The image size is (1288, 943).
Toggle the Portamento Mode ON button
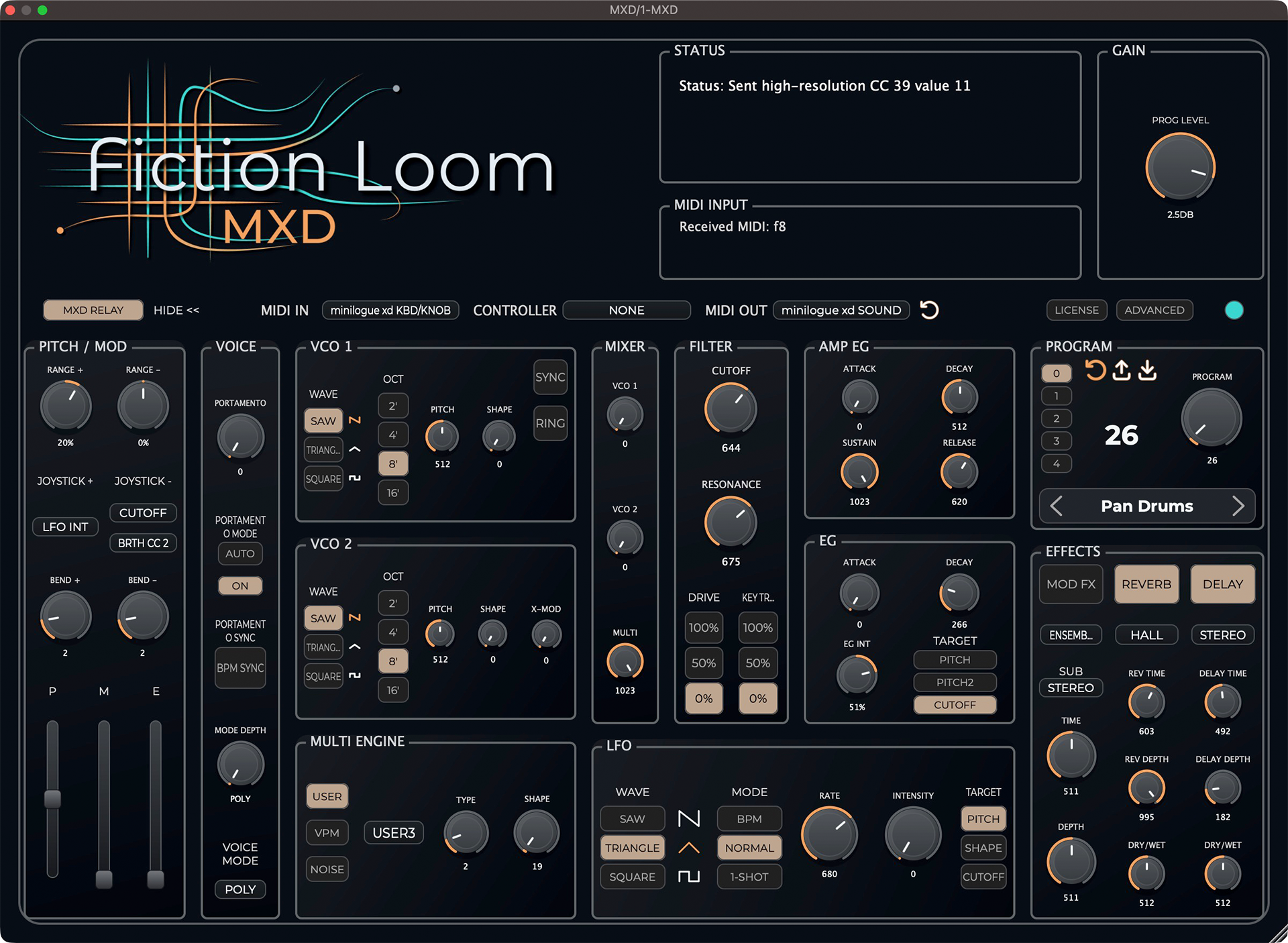click(239, 586)
